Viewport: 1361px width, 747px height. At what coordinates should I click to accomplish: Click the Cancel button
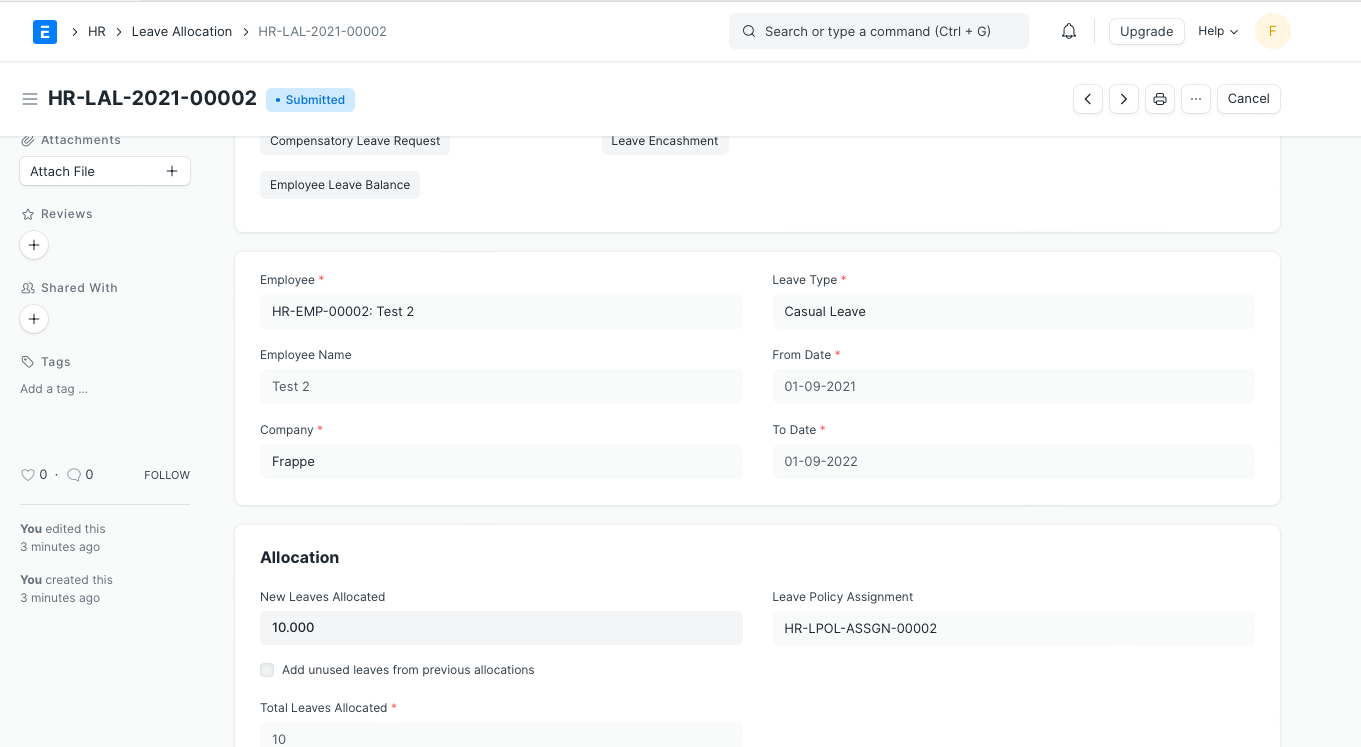coord(1248,99)
